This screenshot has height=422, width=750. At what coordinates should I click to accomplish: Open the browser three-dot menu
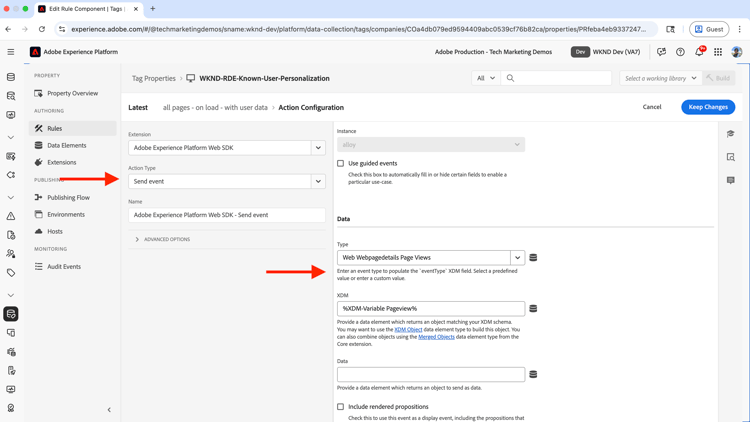pyautogui.click(x=739, y=29)
